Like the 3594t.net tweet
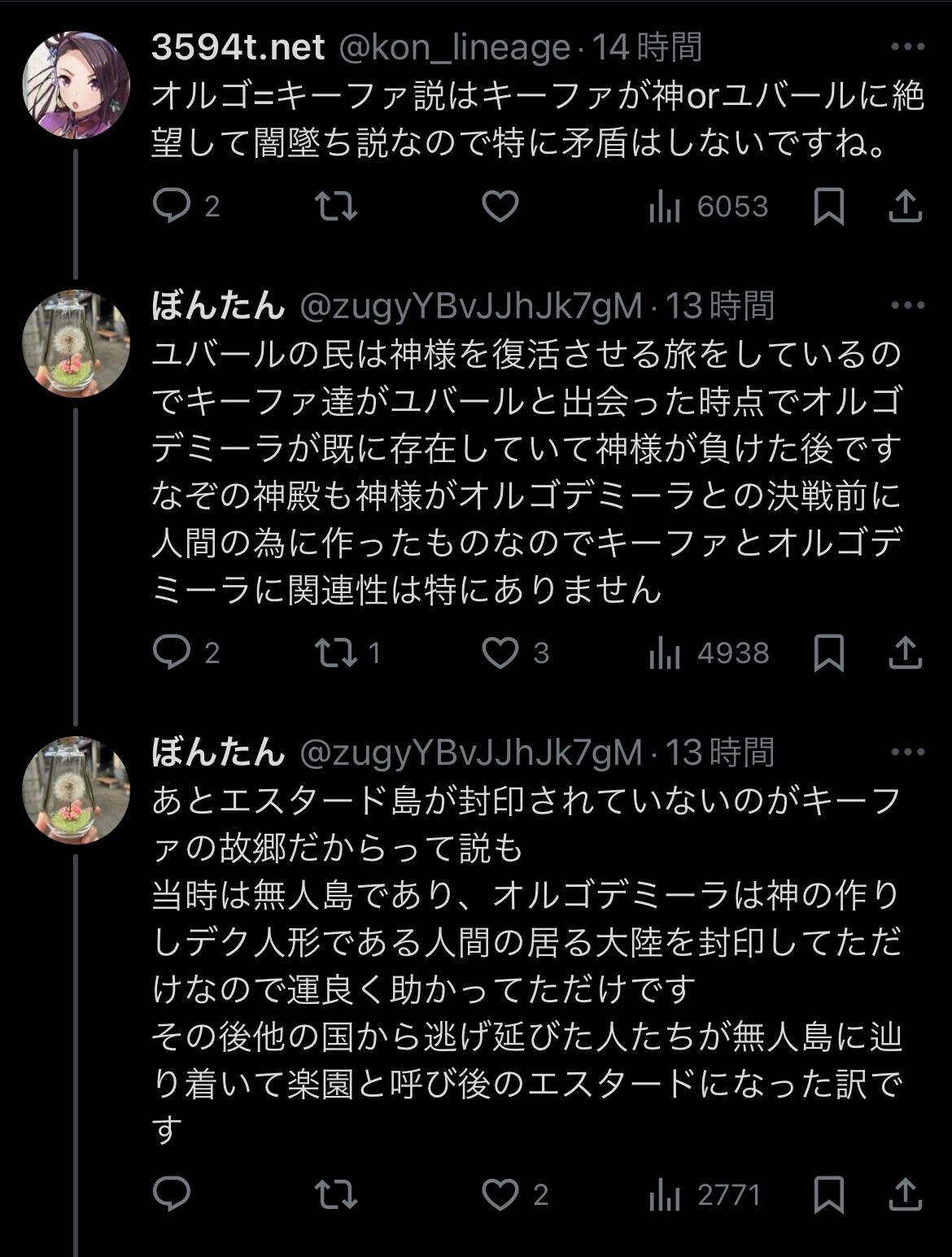This screenshot has width=952, height=1257. (x=500, y=207)
